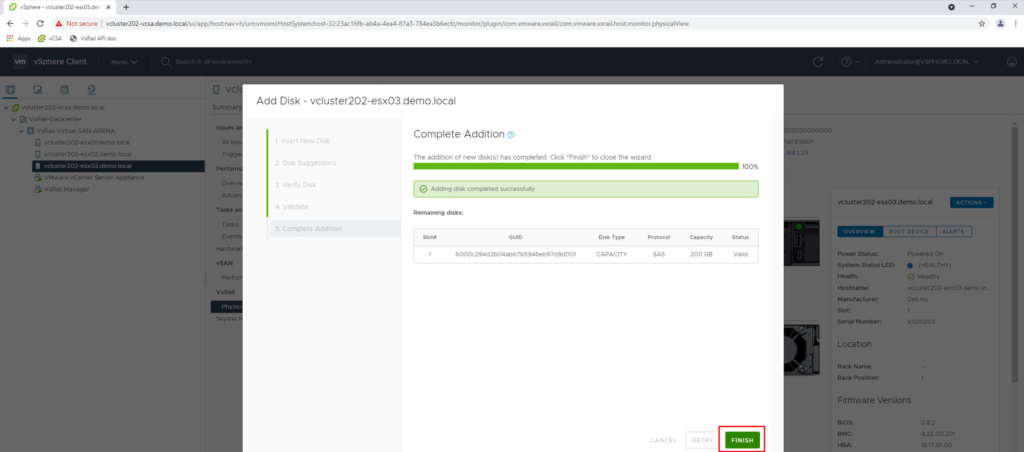Select wizard step 5 Complete Addition
The height and width of the screenshot is (452, 1024).
pos(335,229)
